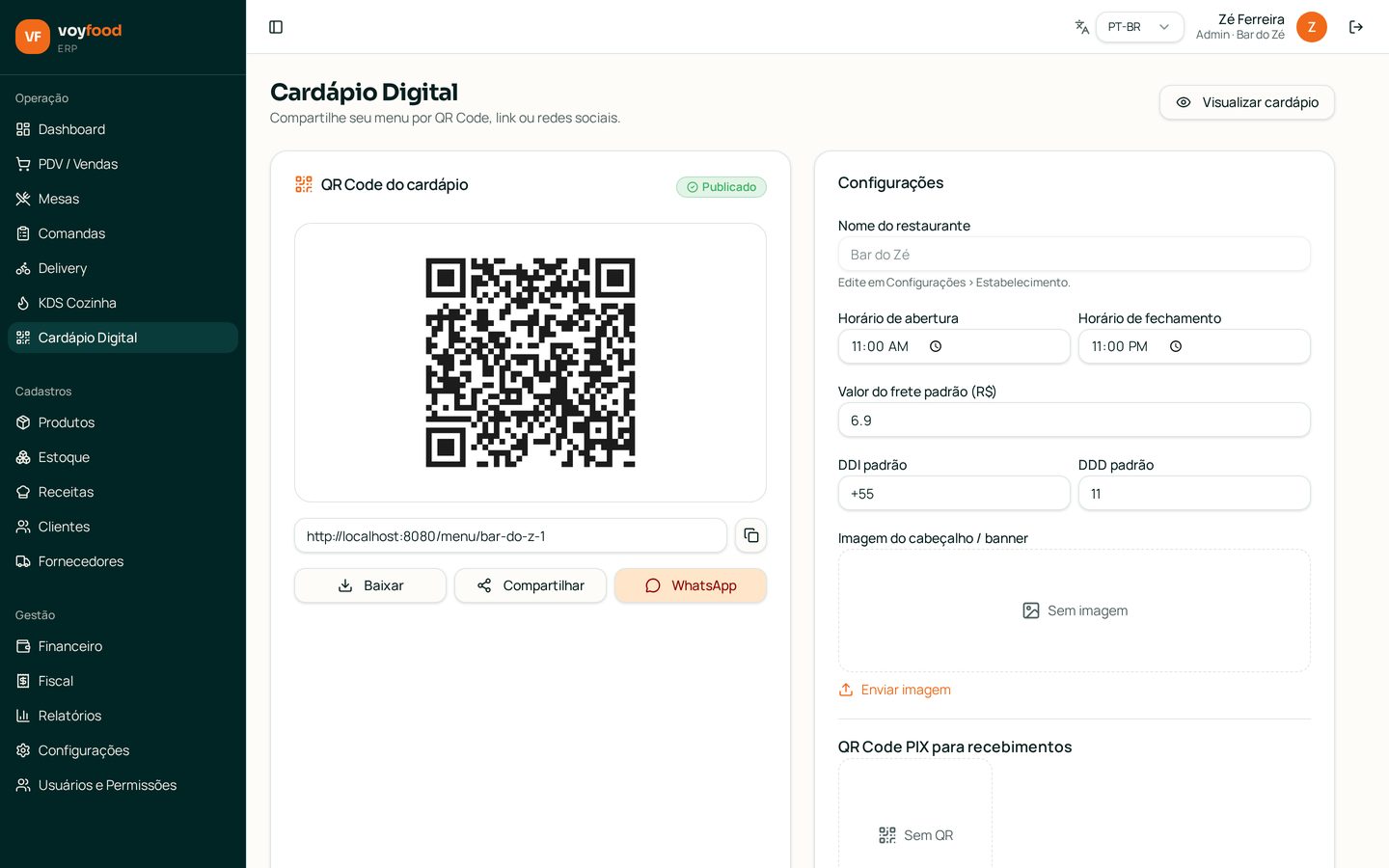Click the Nome do restaurante field
The height and width of the screenshot is (868, 1389).
pos(1075,255)
